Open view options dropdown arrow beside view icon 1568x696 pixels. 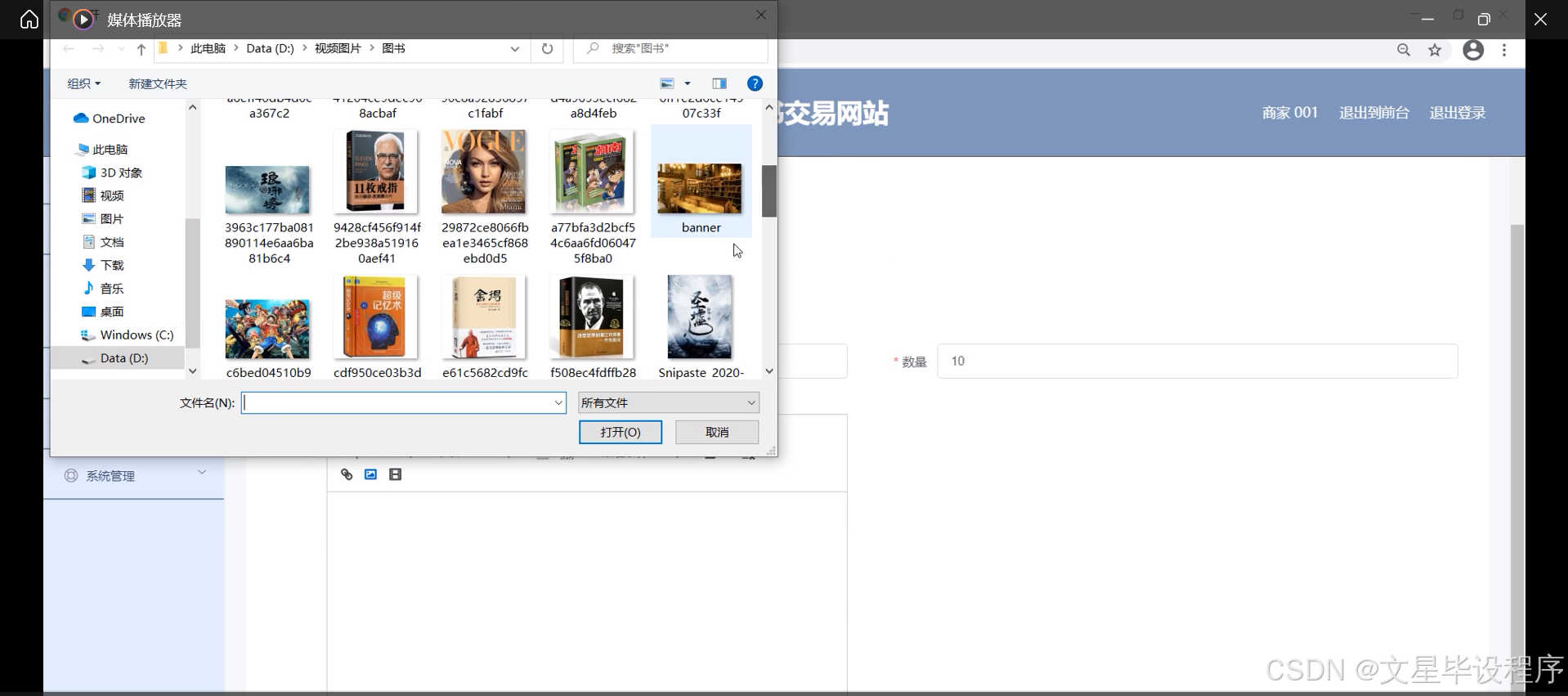click(x=688, y=83)
